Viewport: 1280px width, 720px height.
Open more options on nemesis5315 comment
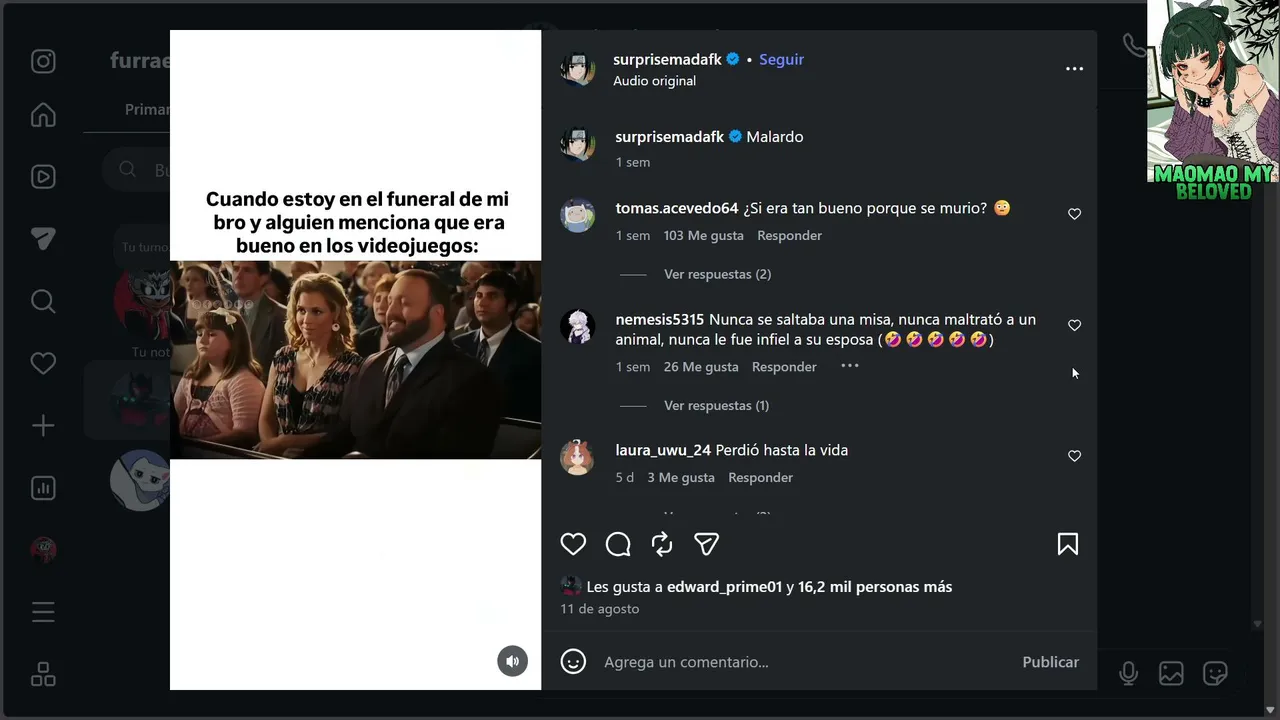[849, 366]
